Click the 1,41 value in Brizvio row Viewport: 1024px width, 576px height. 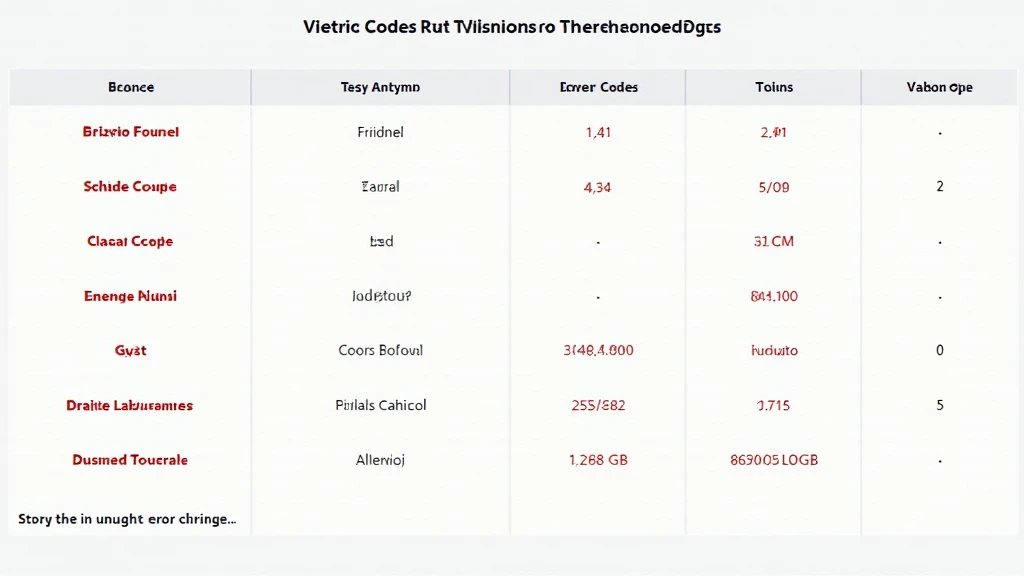(598, 132)
